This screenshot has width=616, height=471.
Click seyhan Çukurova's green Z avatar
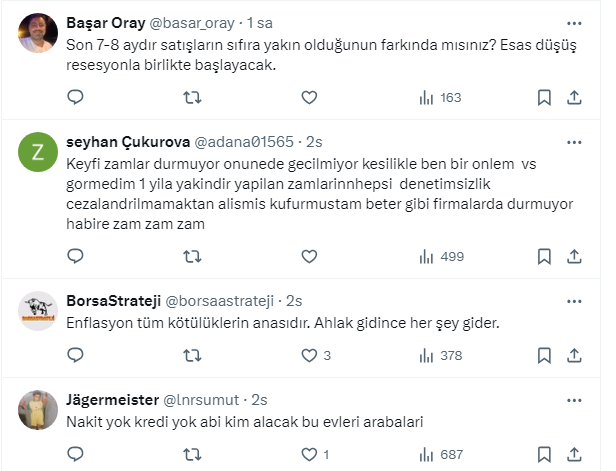[38, 152]
